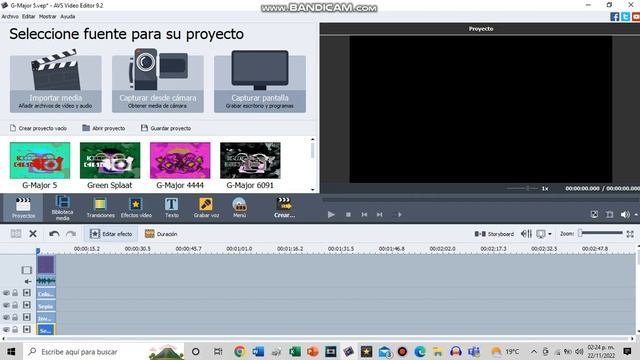
Task: Open the Biblioteca media section
Action: (x=62, y=208)
